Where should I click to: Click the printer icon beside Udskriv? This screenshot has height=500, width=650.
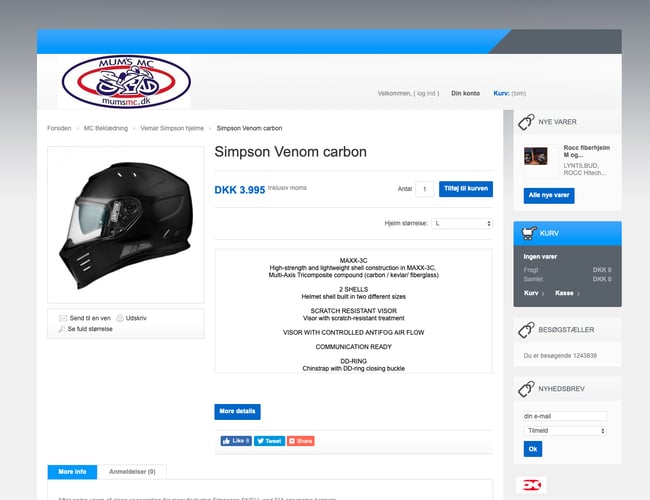click(120, 318)
